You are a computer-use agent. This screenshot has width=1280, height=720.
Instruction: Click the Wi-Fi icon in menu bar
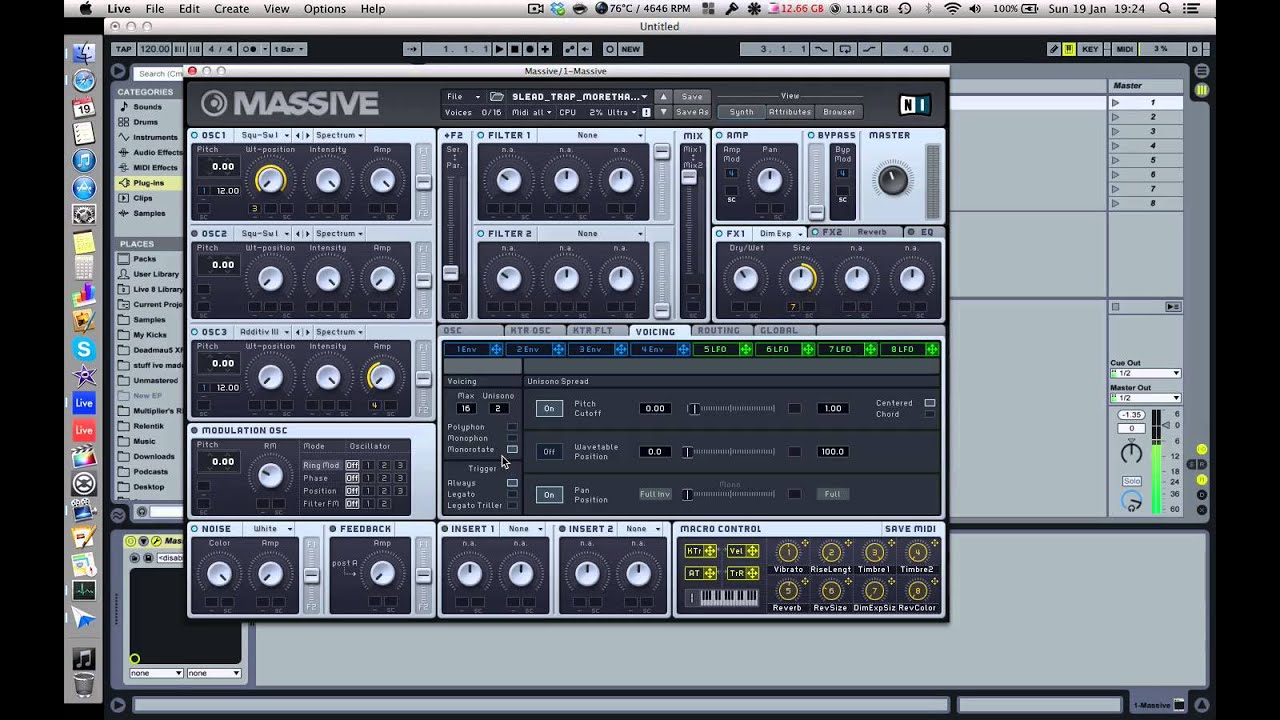pyautogui.click(x=952, y=9)
